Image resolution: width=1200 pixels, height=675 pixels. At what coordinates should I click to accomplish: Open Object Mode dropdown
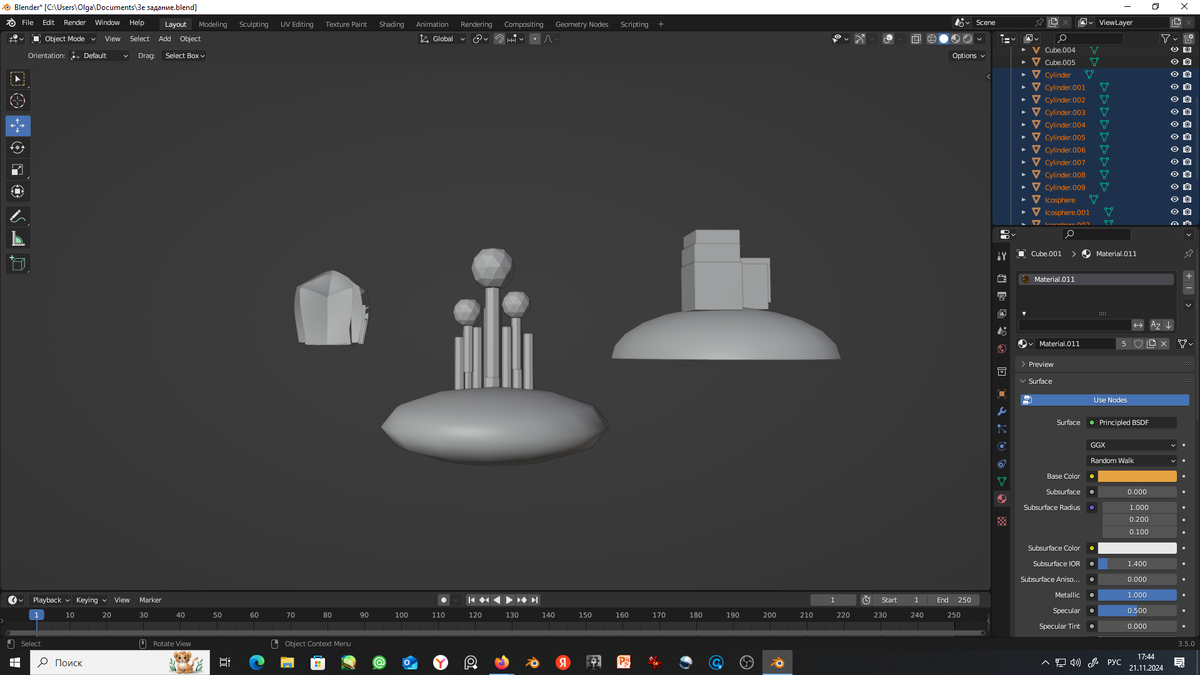coord(65,39)
